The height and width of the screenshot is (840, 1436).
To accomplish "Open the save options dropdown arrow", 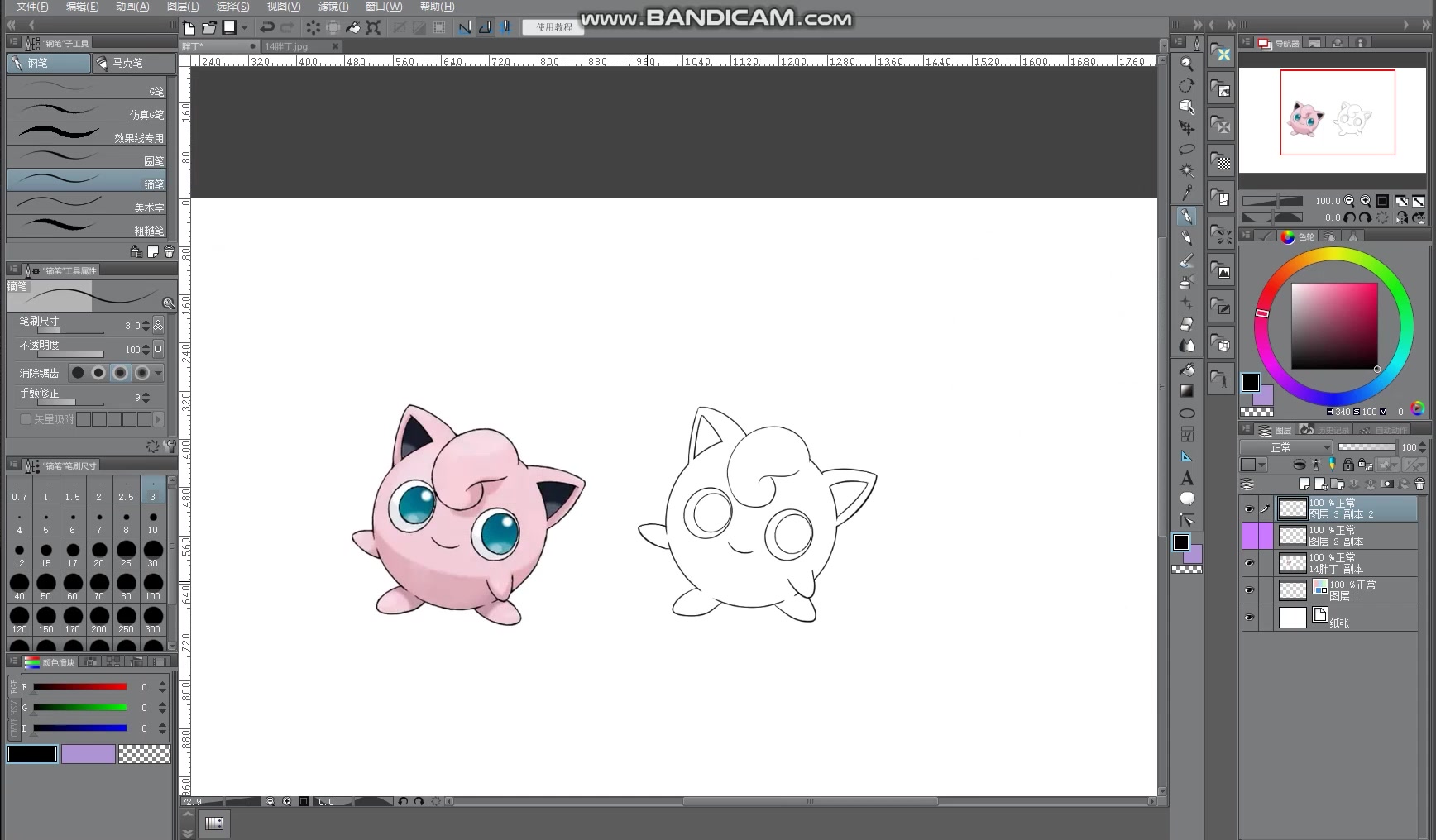I will [x=244, y=27].
